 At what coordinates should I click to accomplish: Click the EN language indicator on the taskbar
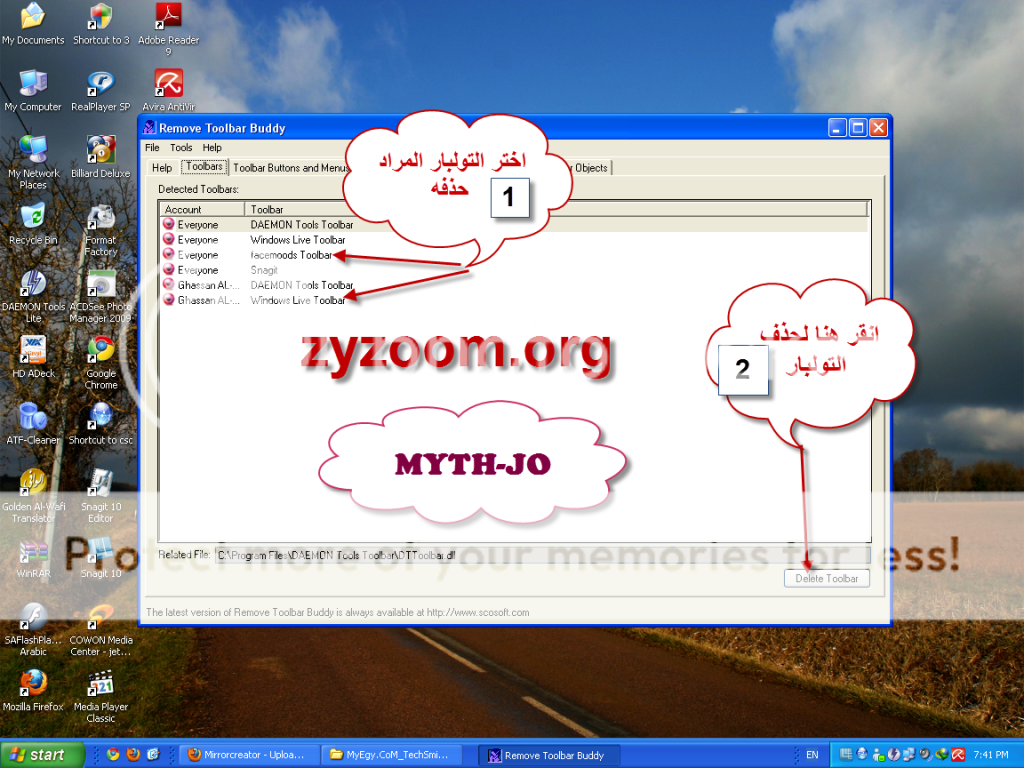tap(812, 755)
